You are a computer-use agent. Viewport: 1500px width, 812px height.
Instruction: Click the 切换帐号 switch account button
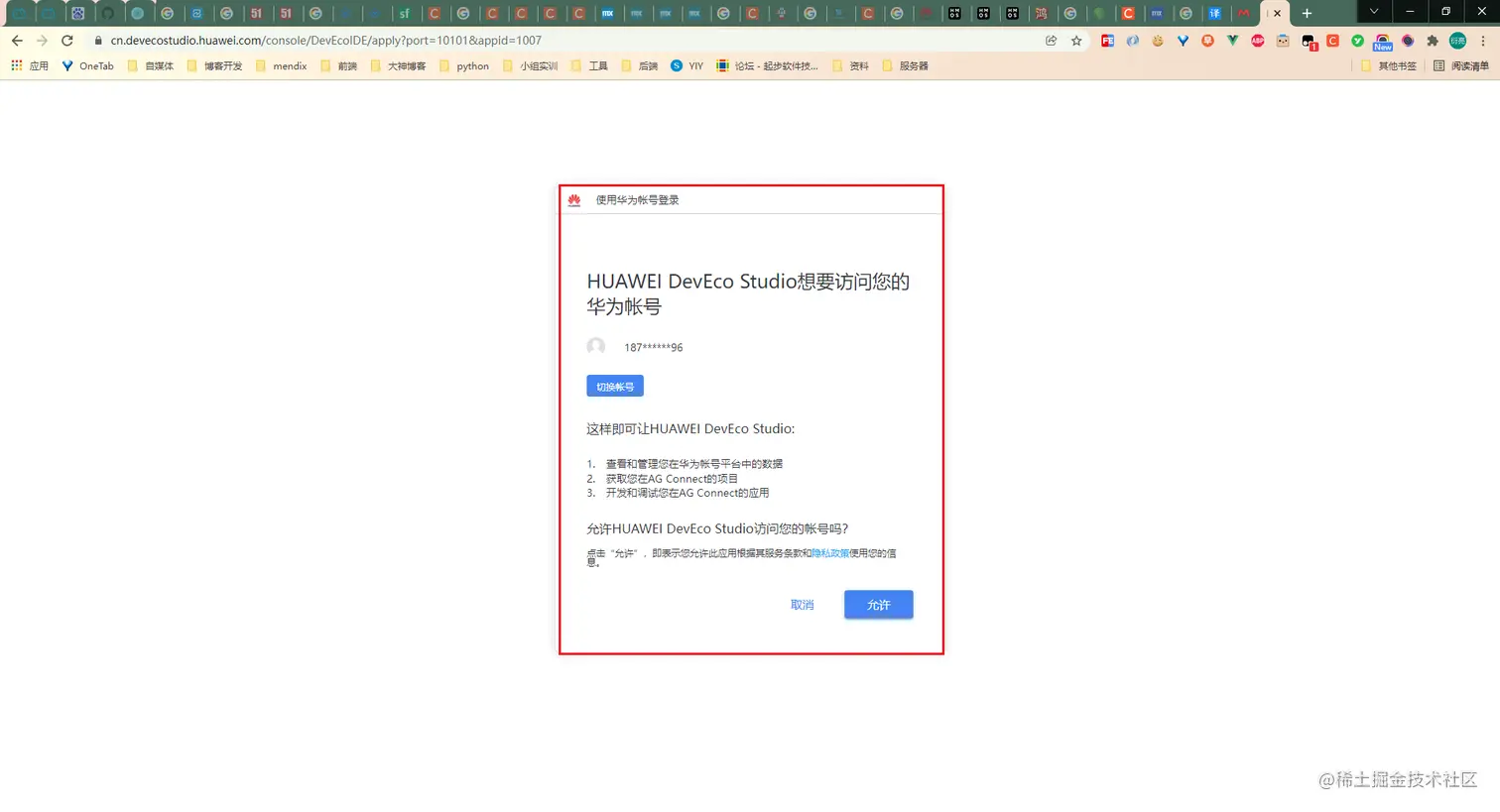615,387
